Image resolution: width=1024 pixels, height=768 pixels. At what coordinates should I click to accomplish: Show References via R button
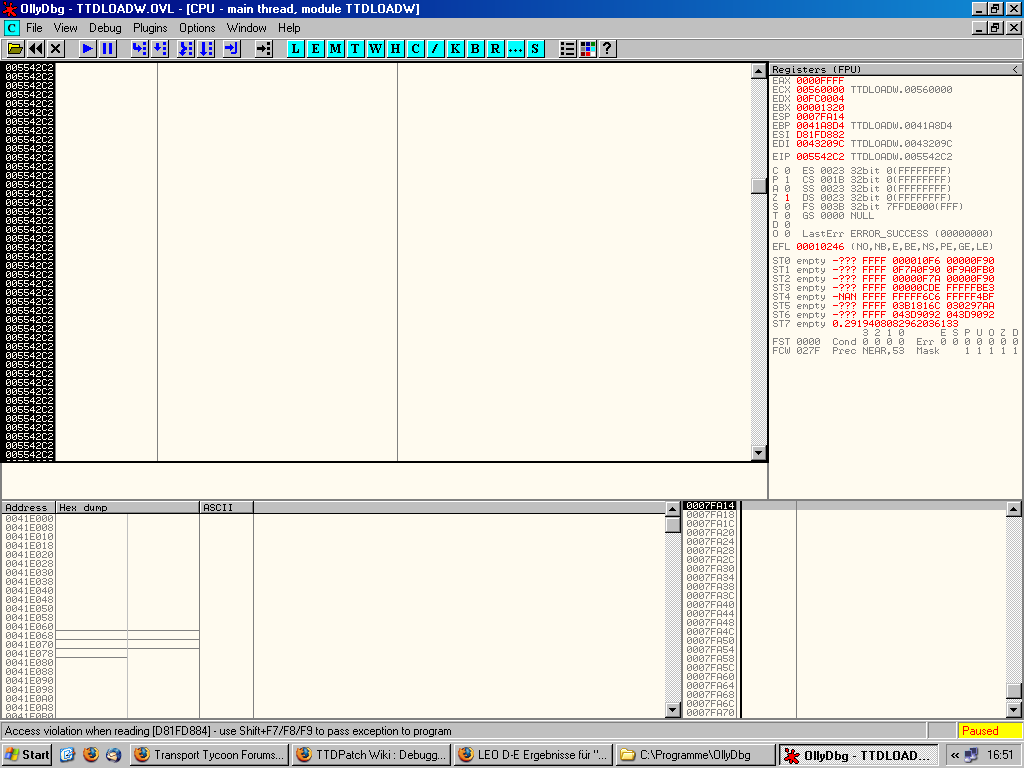[x=496, y=49]
